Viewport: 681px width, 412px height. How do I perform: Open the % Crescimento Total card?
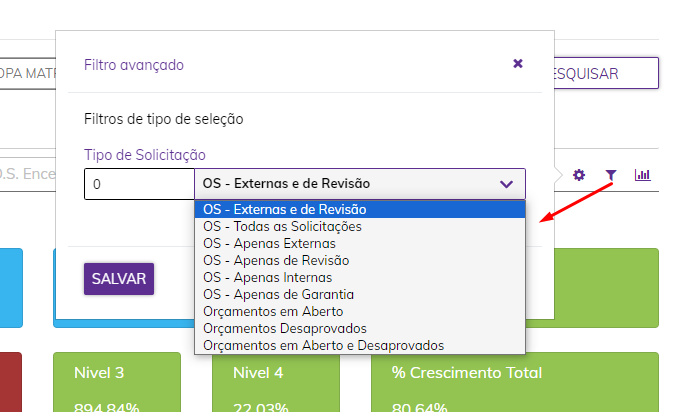(x=510, y=382)
